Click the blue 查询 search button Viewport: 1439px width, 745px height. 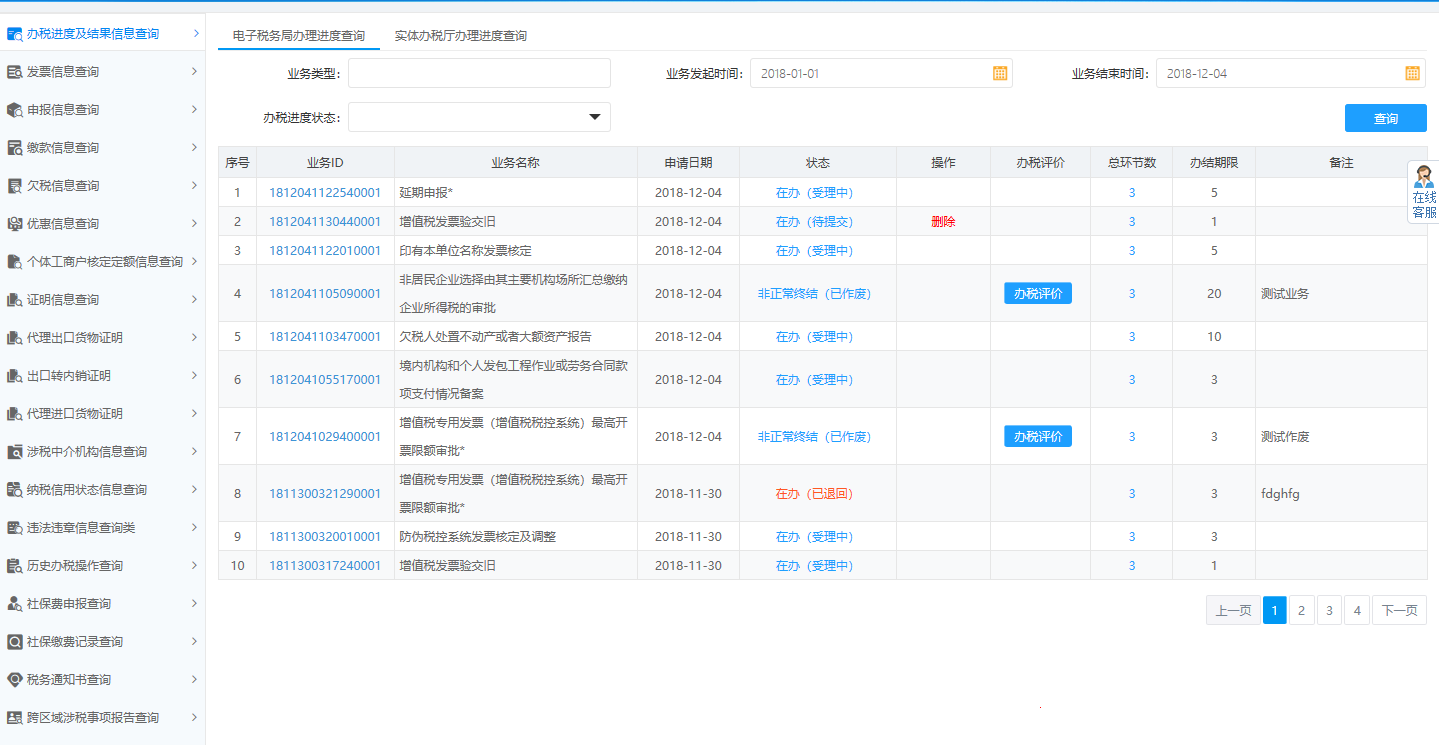coord(1385,117)
